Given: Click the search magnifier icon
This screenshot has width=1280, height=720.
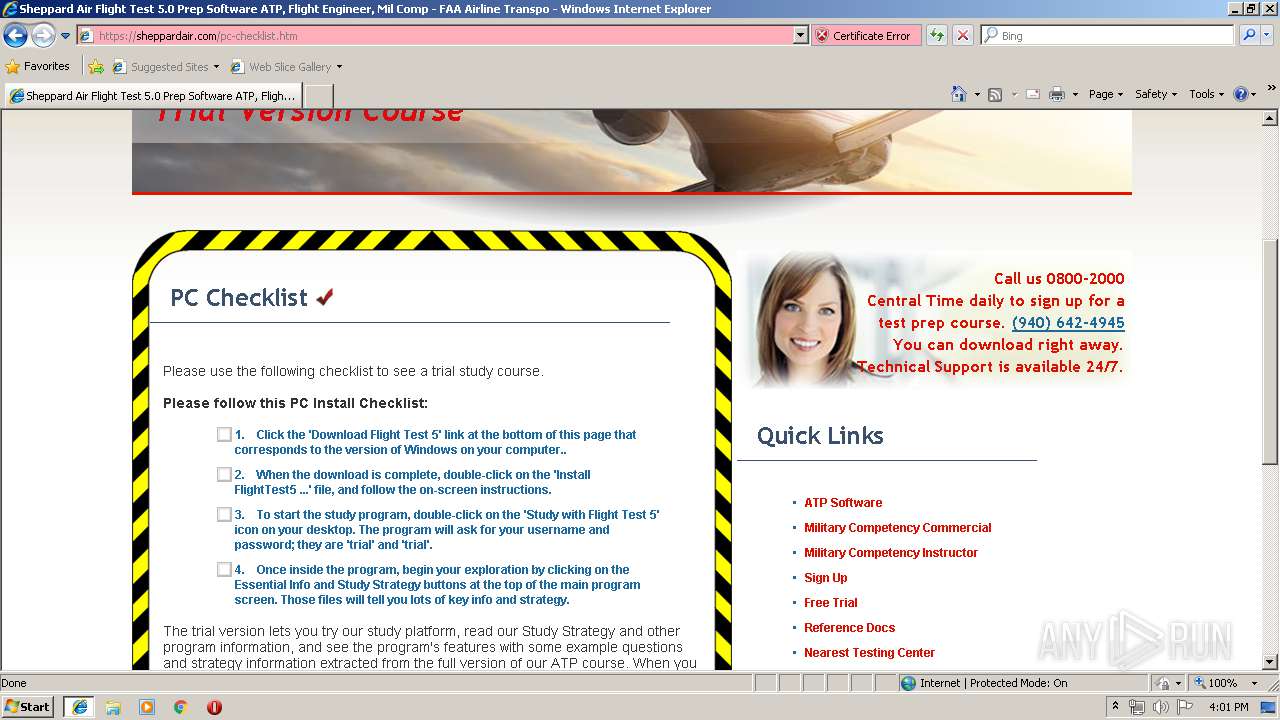Looking at the screenshot, I should click(x=1248, y=36).
